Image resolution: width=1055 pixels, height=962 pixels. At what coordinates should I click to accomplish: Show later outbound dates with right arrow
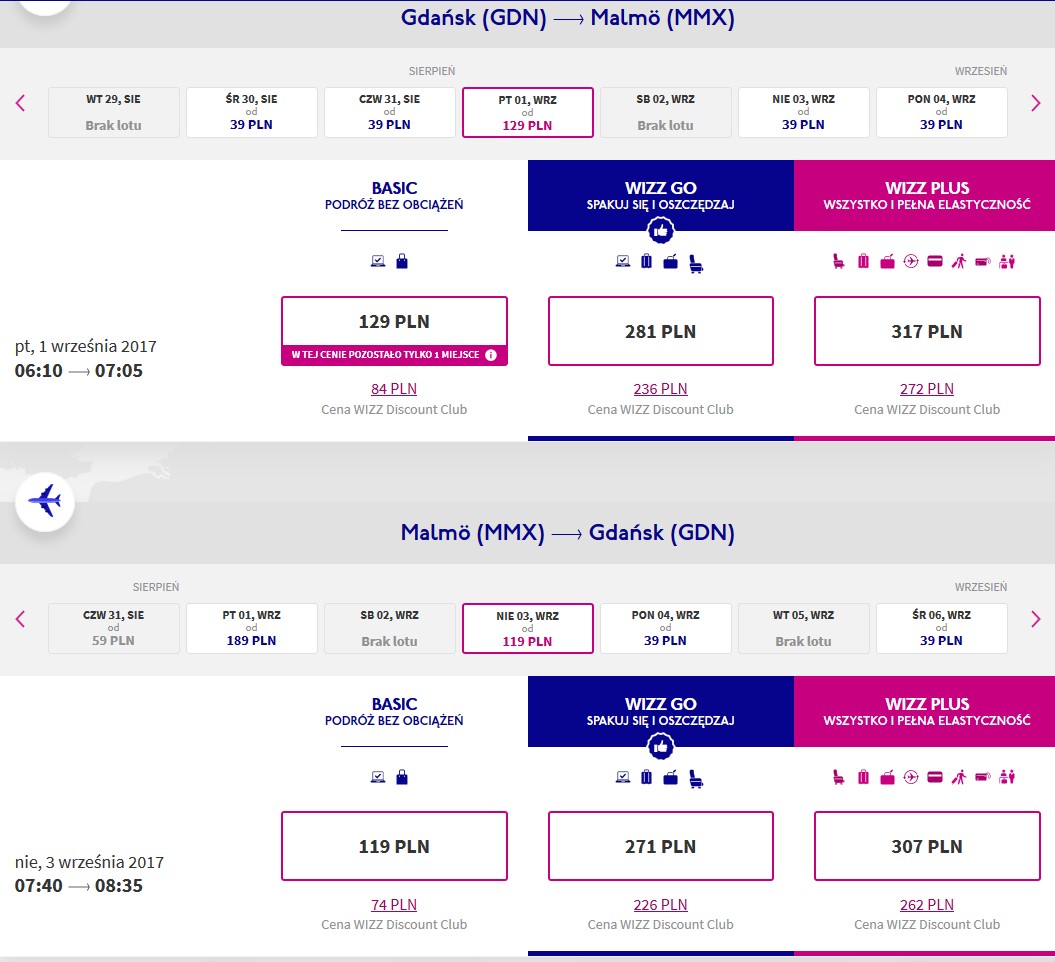coord(1035,103)
